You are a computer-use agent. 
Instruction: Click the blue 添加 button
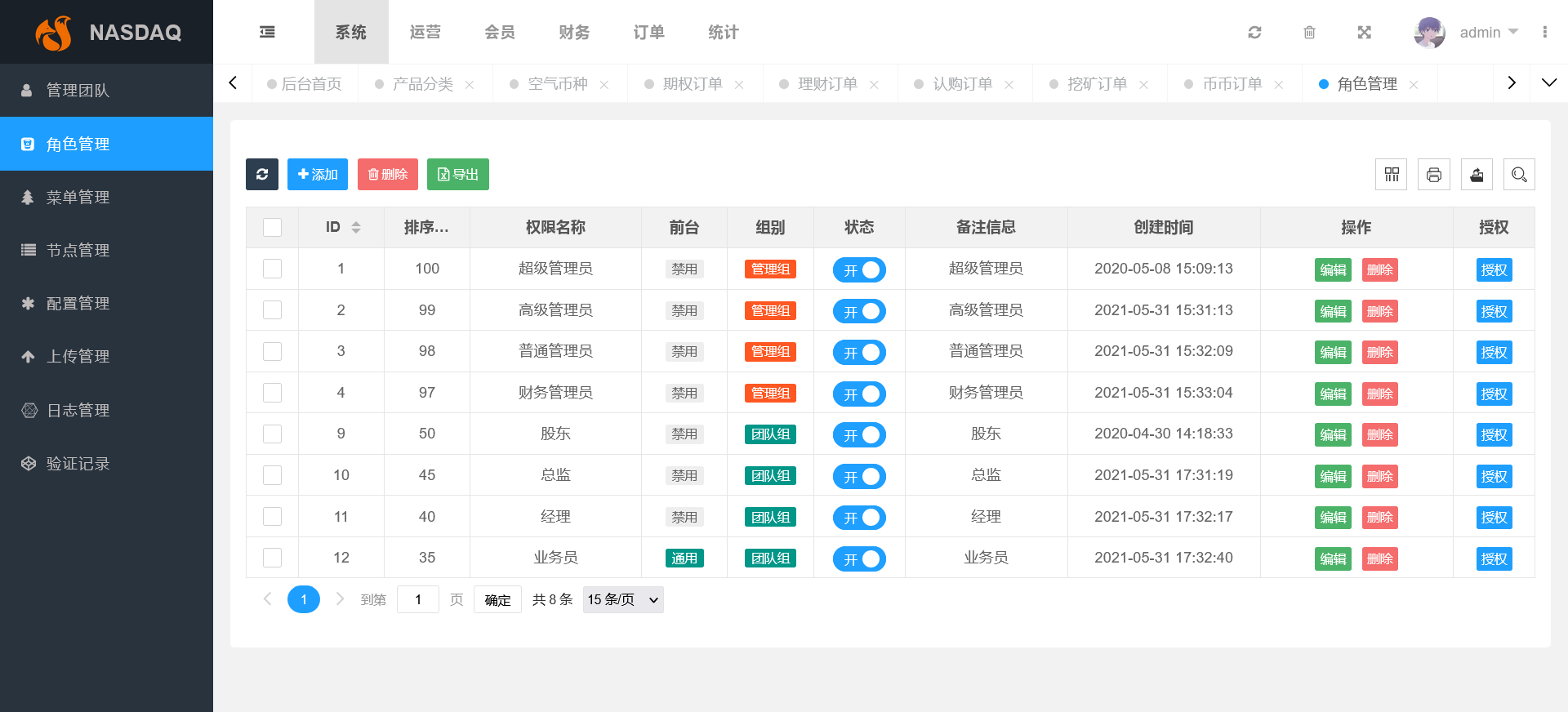point(318,175)
